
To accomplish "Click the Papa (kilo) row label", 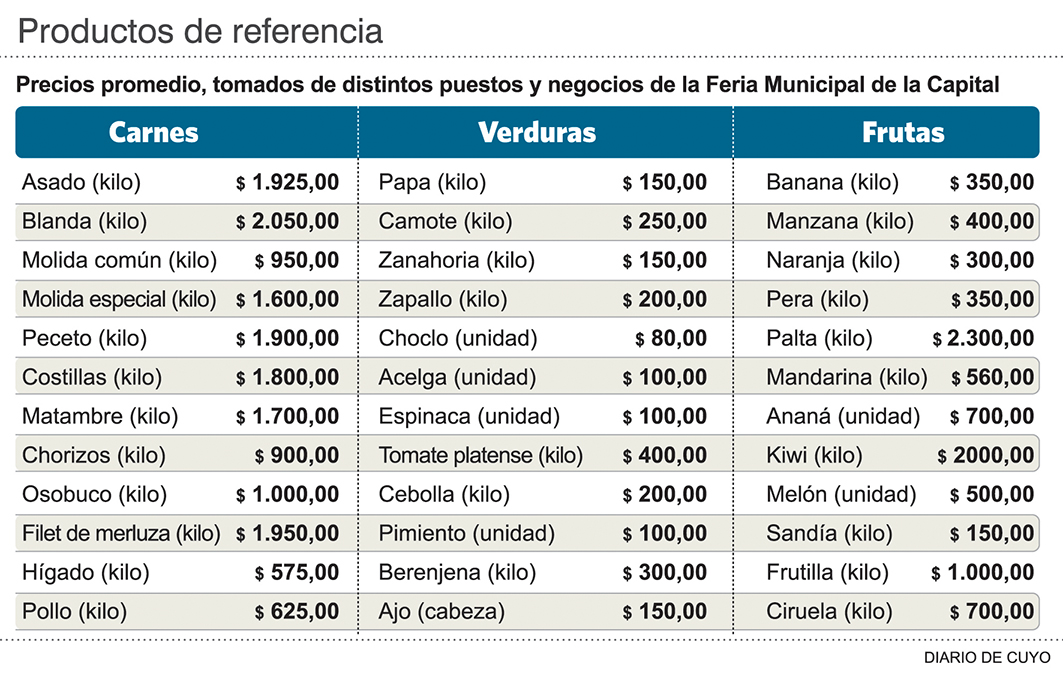I will 432,183.
